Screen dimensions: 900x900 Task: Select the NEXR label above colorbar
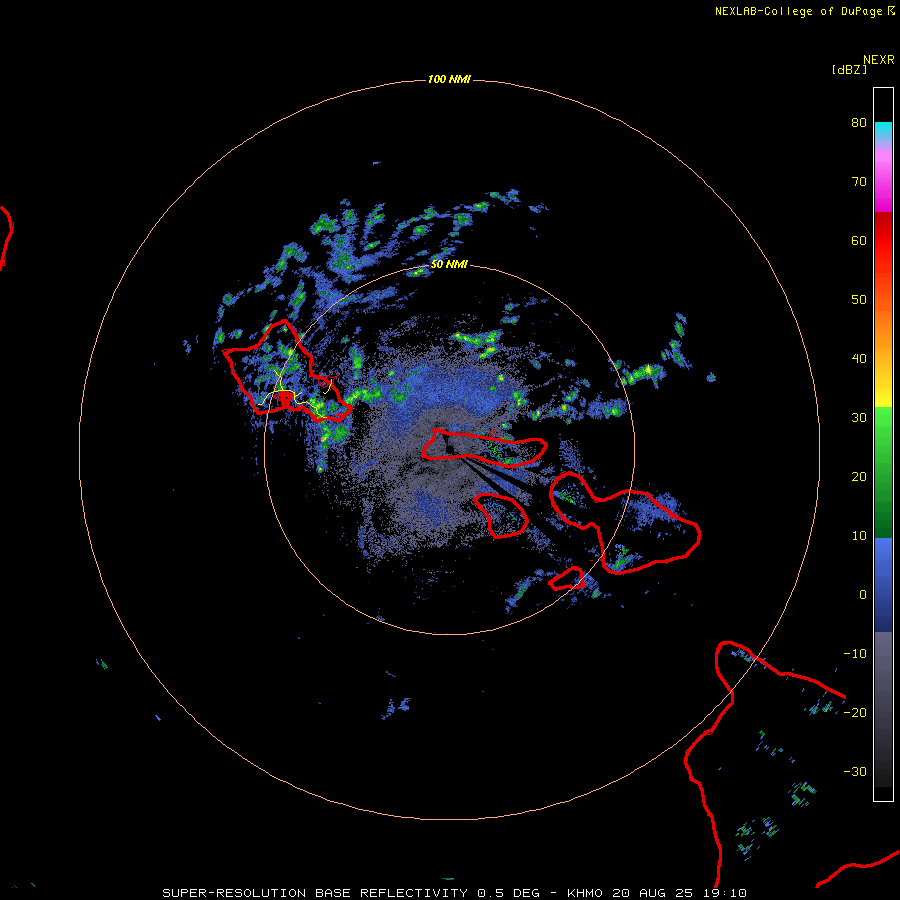878,60
